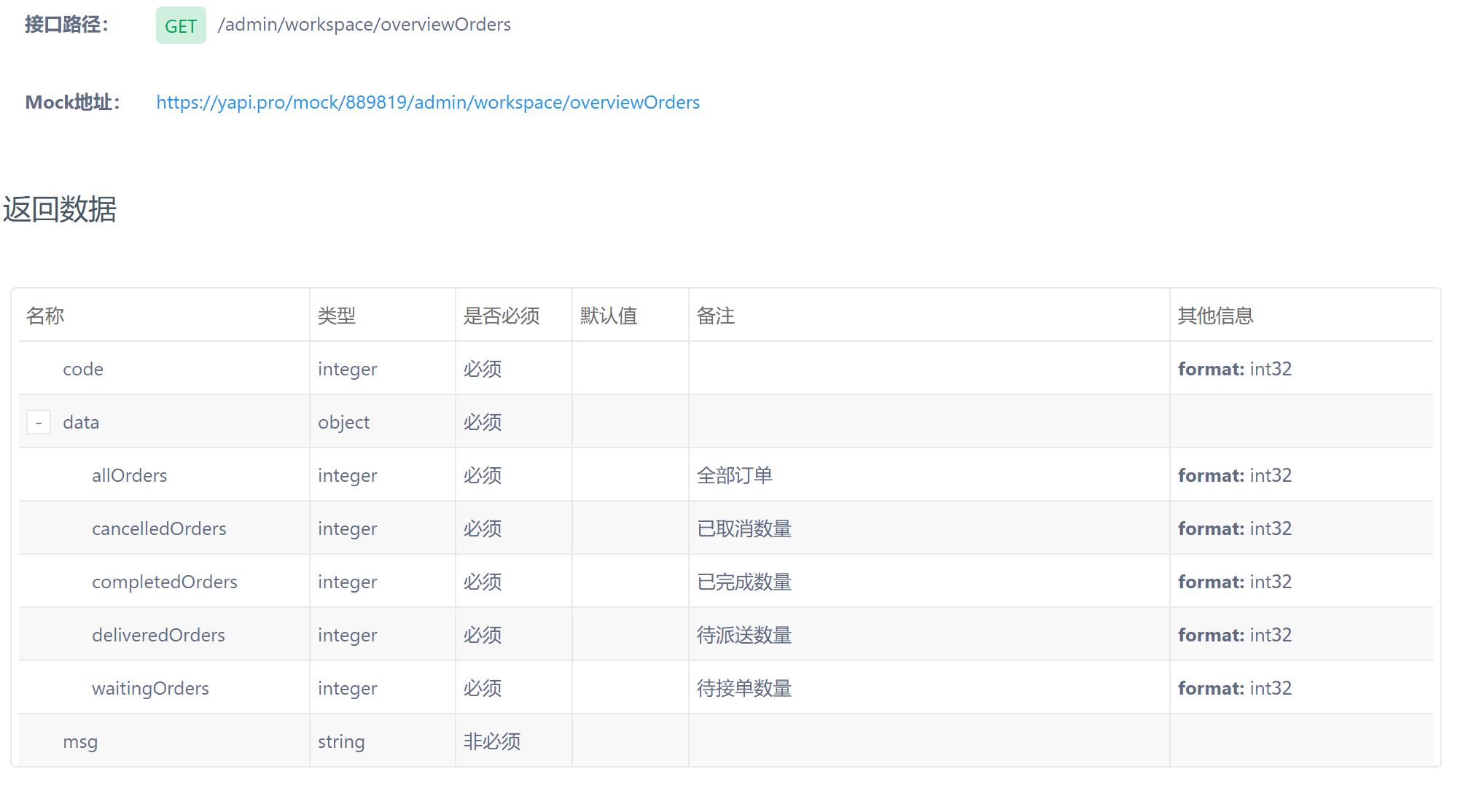Select the completedOrders field name
The image size is (1471, 812).
point(165,582)
